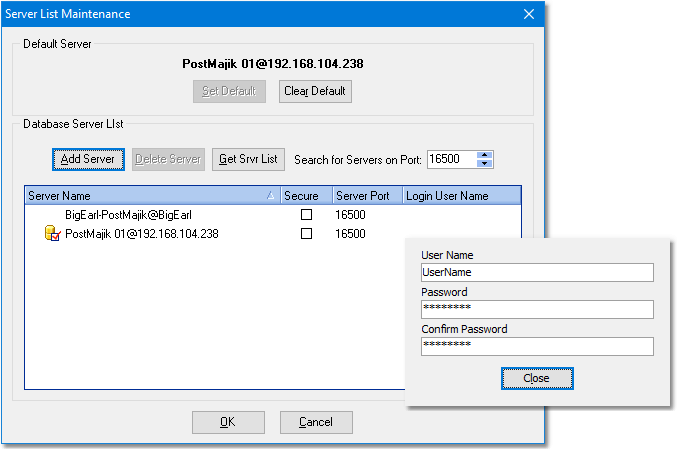Click the bold default server name text
This screenshot has height=451, width=677.
tap(272, 64)
